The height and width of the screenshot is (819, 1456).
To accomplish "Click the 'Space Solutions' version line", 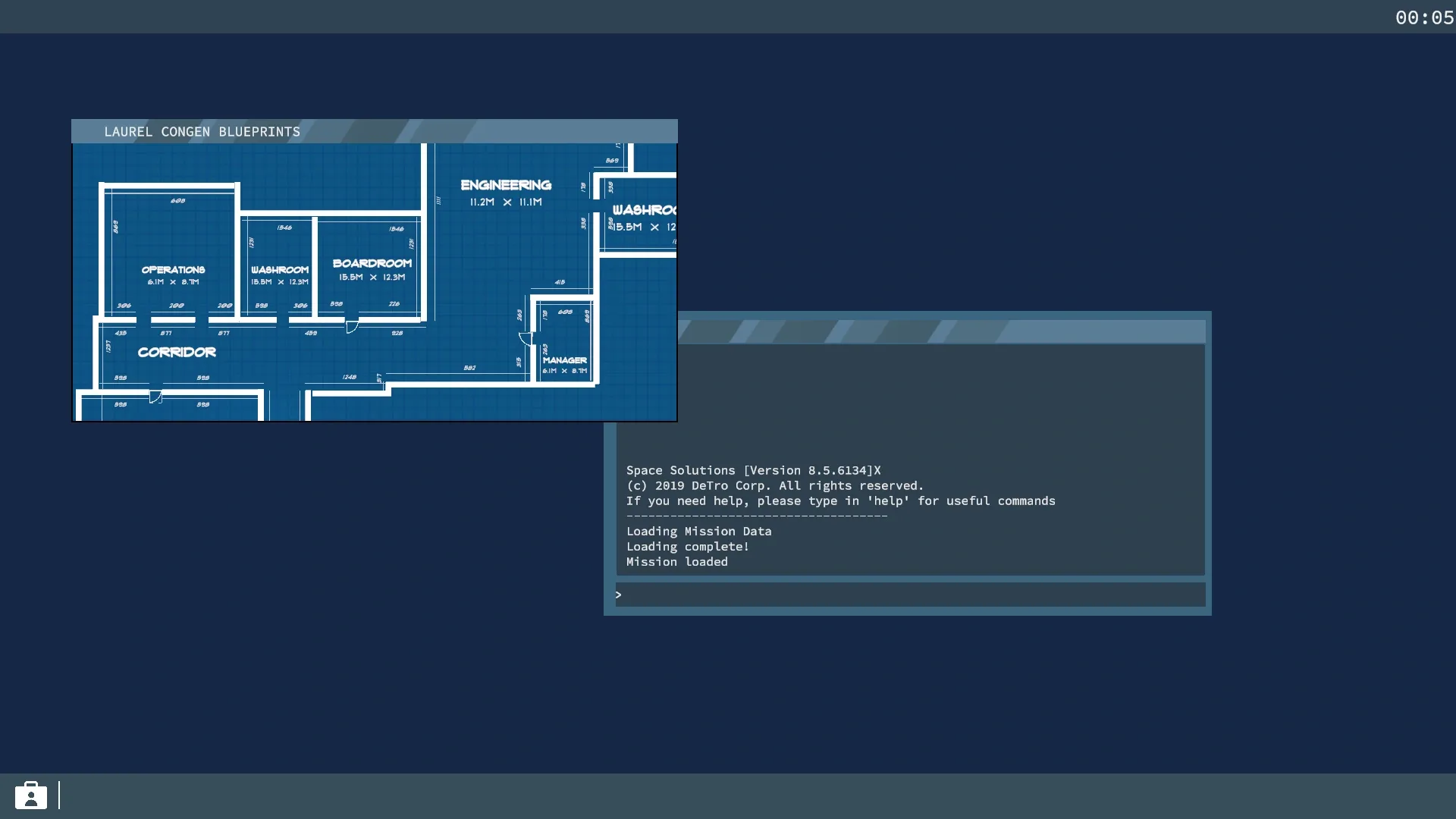I will pos(753,471).
